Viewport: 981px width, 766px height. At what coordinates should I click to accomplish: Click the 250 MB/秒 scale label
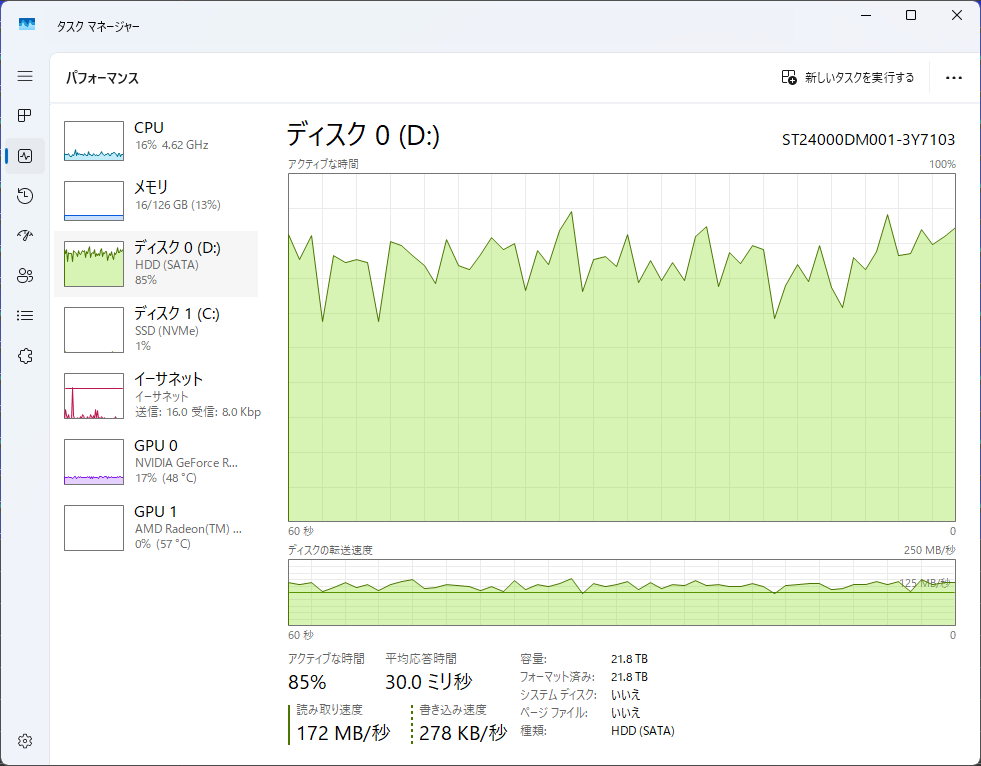(x=930, y=550)
